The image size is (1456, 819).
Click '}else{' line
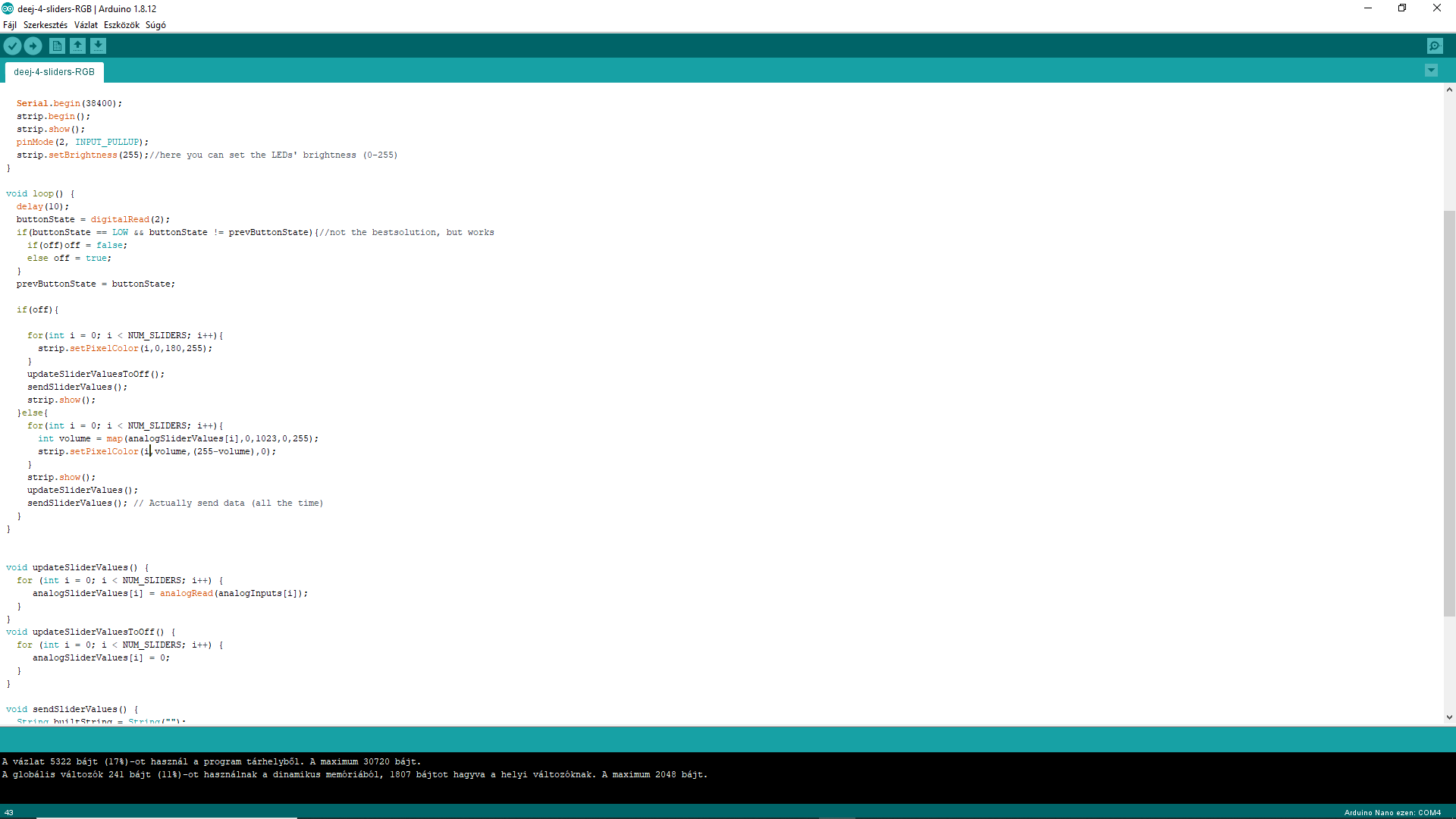(33, 413)
